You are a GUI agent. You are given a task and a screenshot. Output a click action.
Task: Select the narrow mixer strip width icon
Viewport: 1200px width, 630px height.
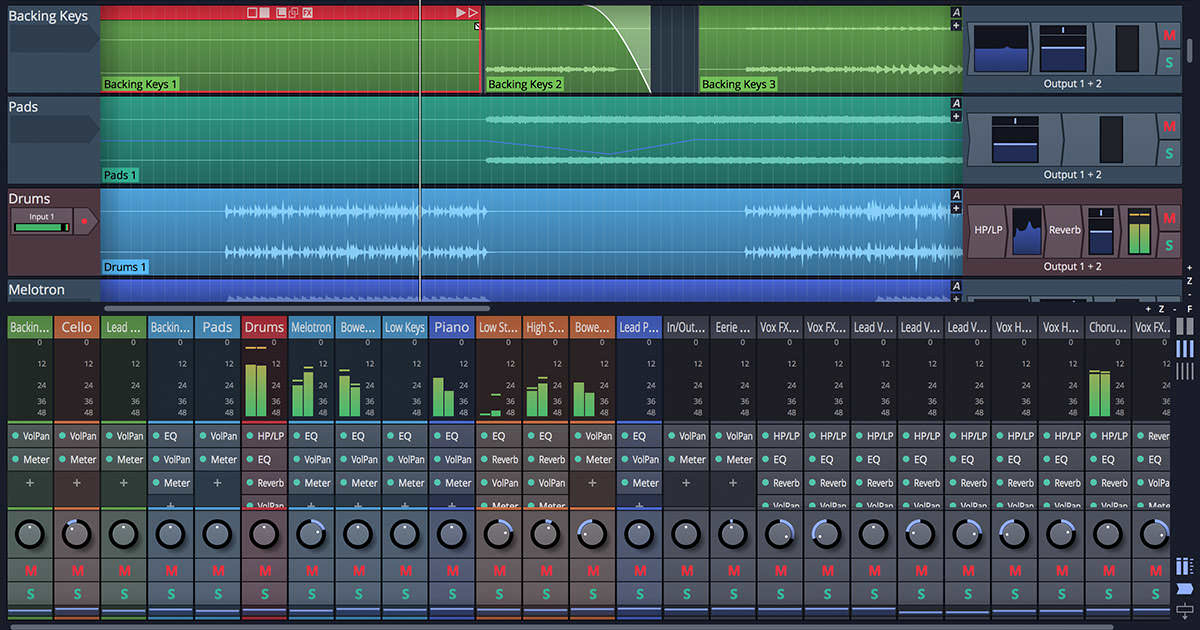click(x=1184, y=371)
